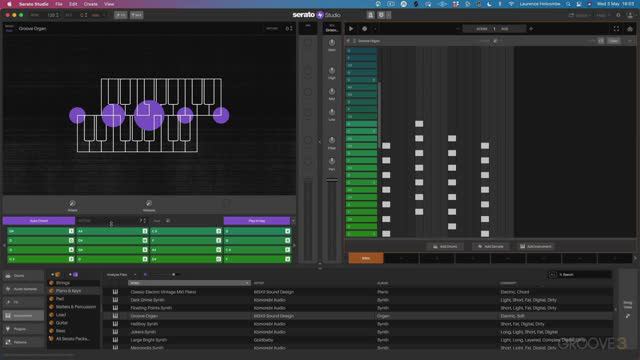Click the Add Instrument button
Screen dimensions: 640x360
(536, 247)
